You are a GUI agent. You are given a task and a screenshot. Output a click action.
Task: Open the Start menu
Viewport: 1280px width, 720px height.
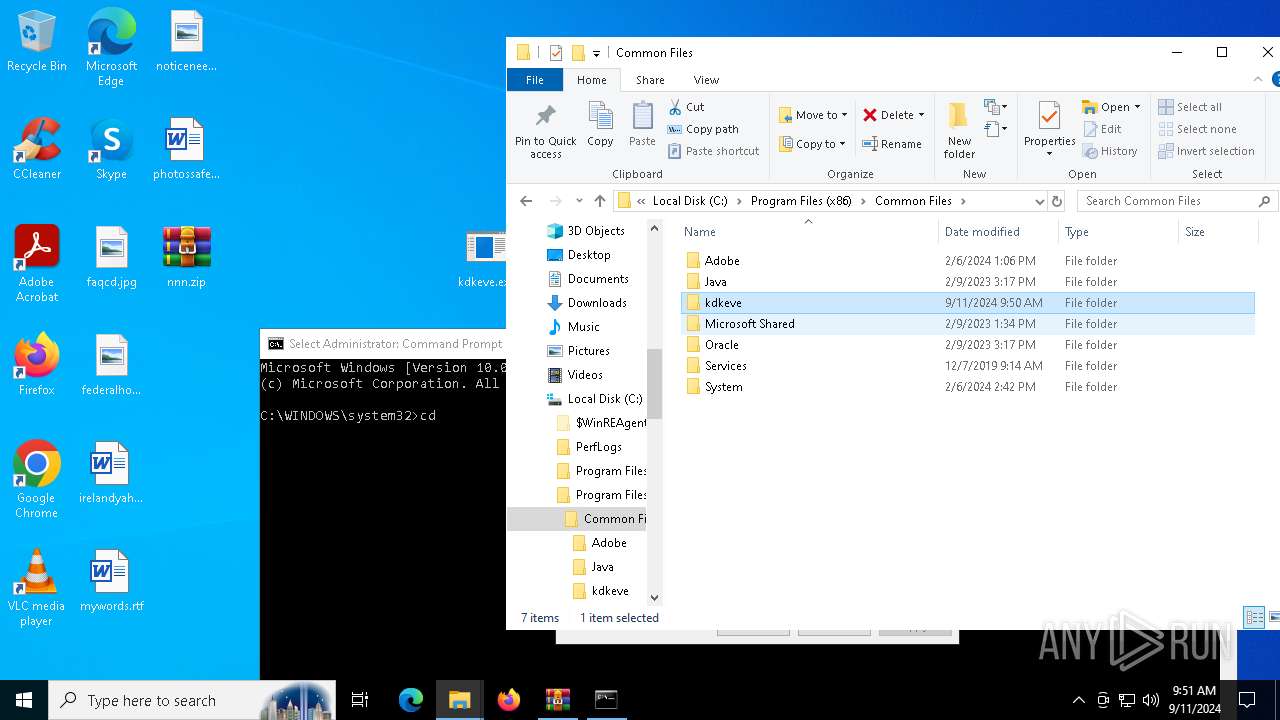[x=24, y=700]
